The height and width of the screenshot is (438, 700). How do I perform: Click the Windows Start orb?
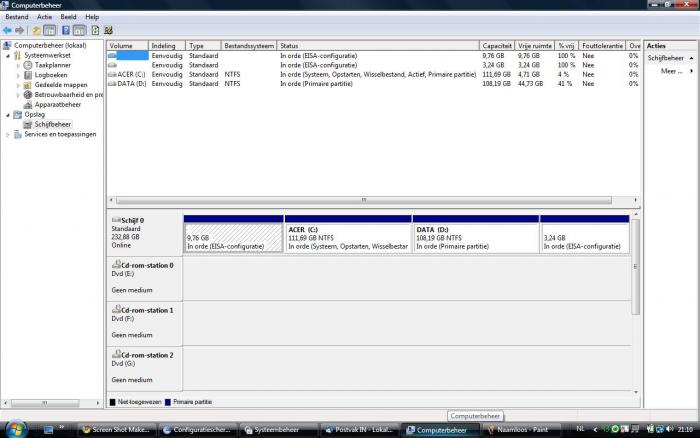tap(16, 430)
